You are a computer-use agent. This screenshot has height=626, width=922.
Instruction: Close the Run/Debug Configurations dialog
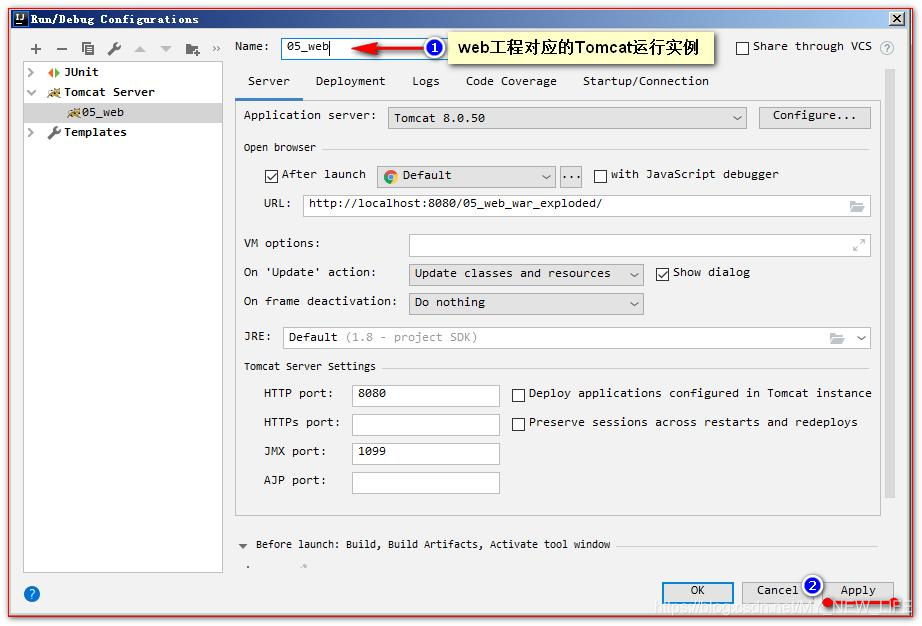897,19
